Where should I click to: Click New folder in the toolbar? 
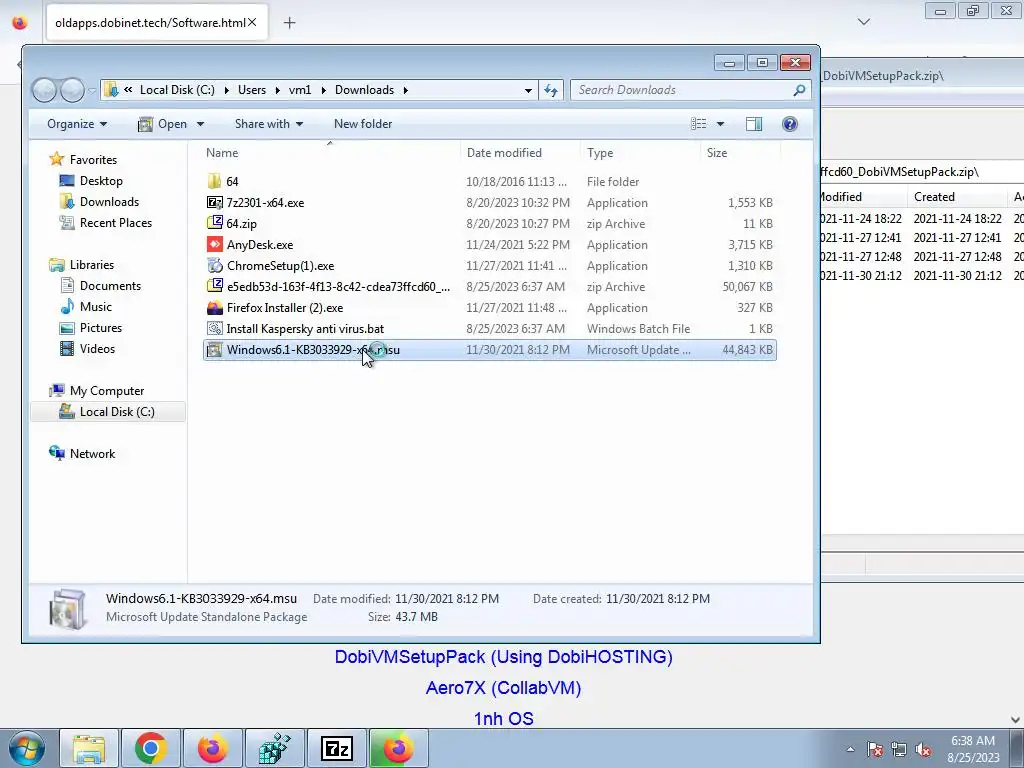pos(363,123)
